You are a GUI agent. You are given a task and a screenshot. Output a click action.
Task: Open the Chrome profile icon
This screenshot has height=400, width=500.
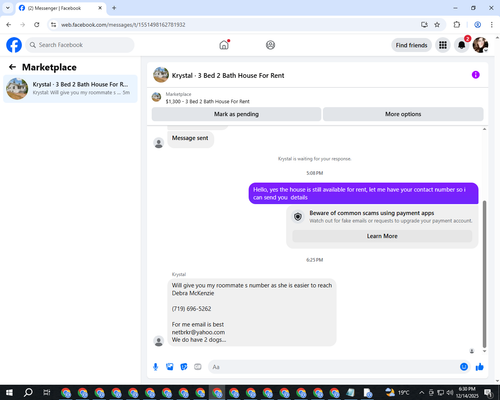477,25
